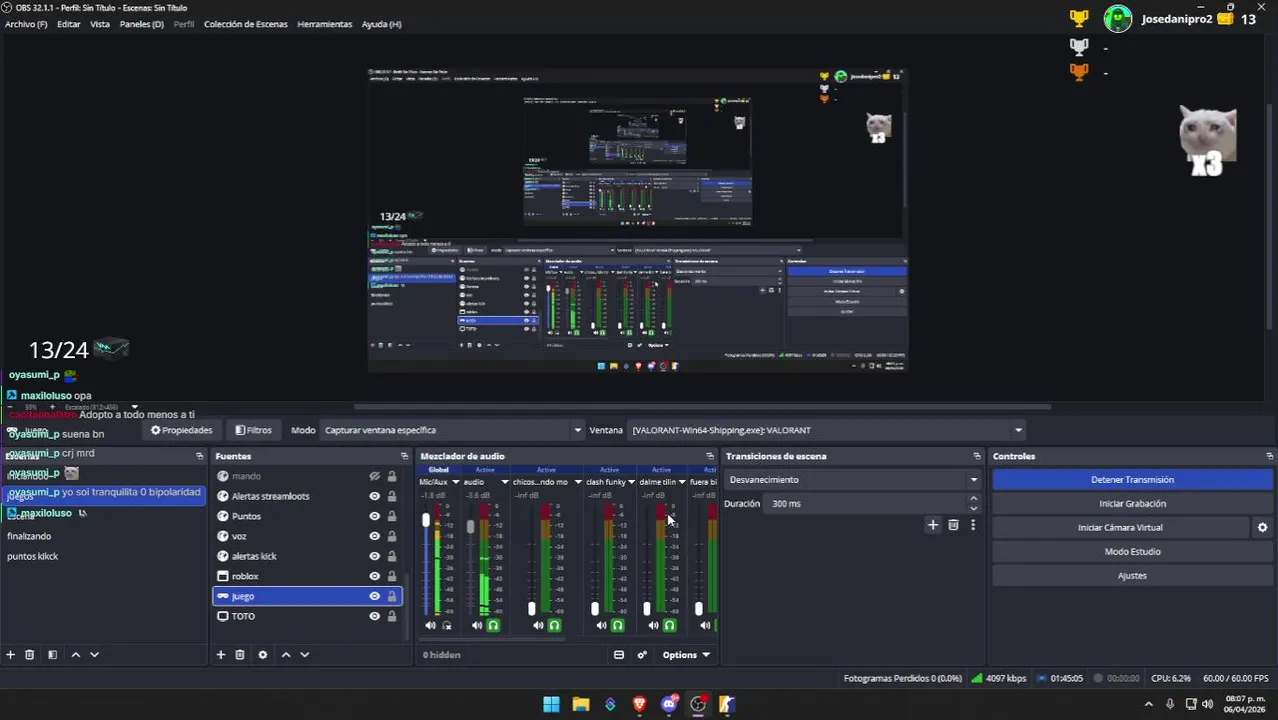The image size is (1278, 720).
Task: Open scene filters icon in Escenas panel
Action: coord(52,654)
